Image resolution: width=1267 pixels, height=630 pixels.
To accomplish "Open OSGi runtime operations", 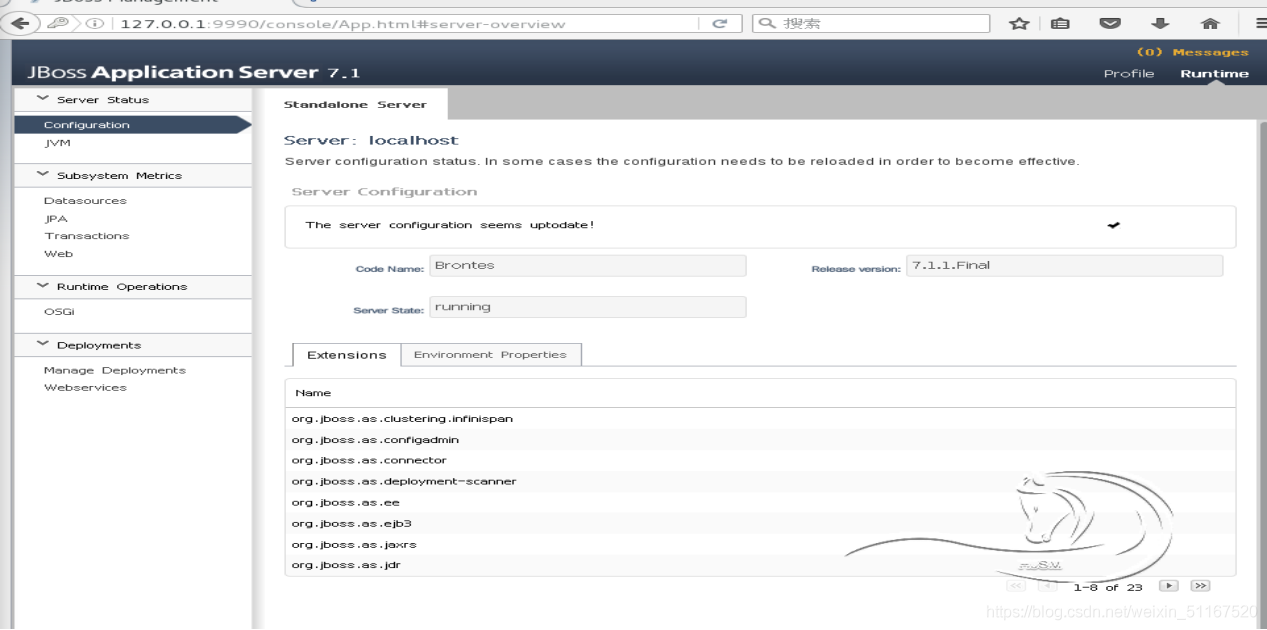I will point(59,312).
